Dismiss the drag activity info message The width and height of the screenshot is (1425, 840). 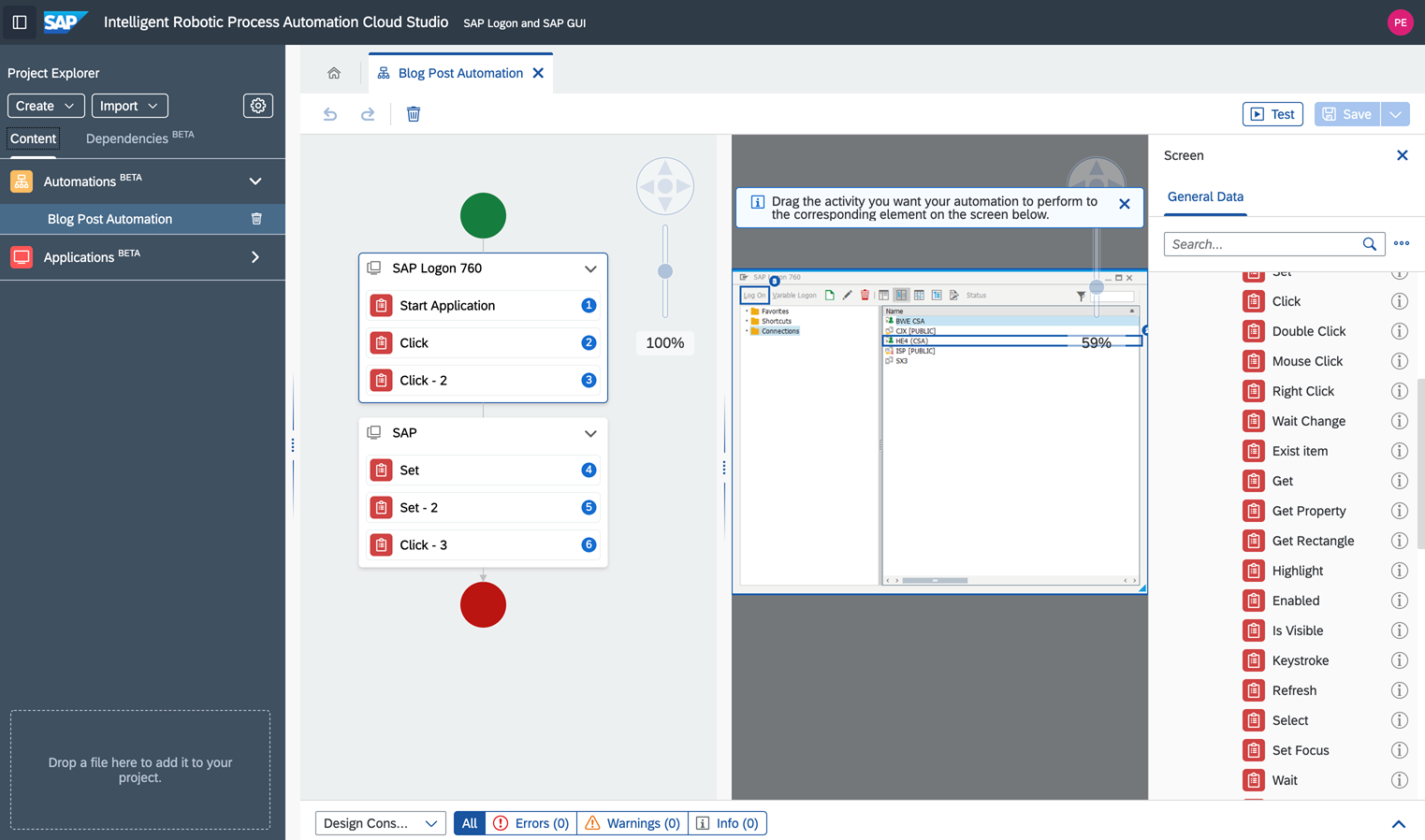tap(1125, 204)
